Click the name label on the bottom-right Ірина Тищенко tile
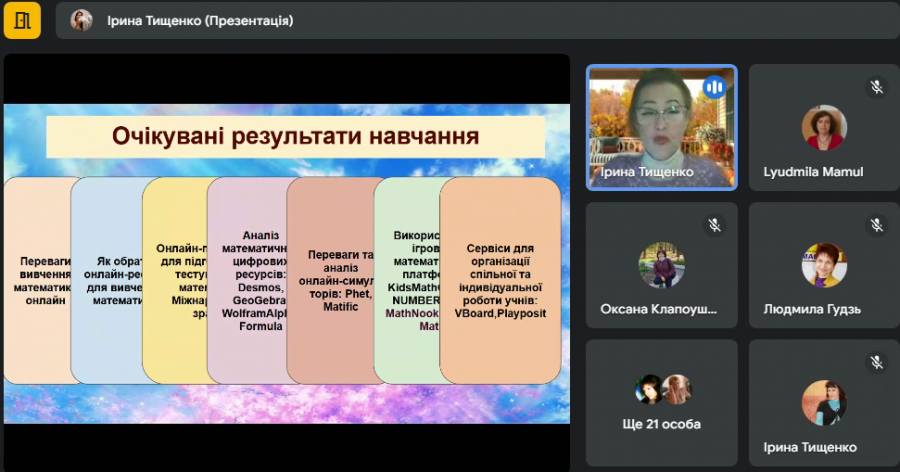 pos(810,447)
